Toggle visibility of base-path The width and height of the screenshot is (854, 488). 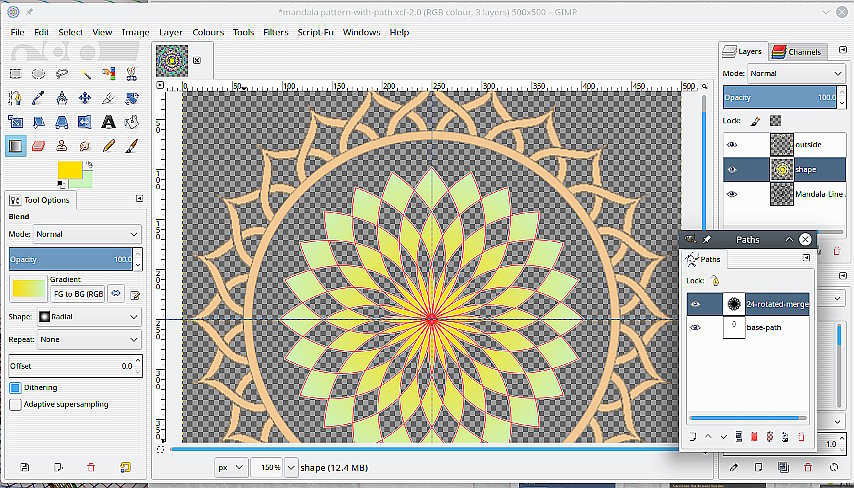coord(695,327)
